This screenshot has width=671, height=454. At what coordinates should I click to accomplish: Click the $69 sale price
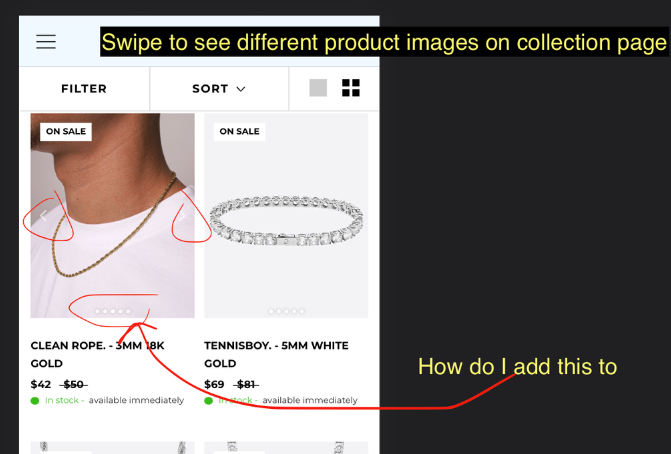tap(214, 385)
